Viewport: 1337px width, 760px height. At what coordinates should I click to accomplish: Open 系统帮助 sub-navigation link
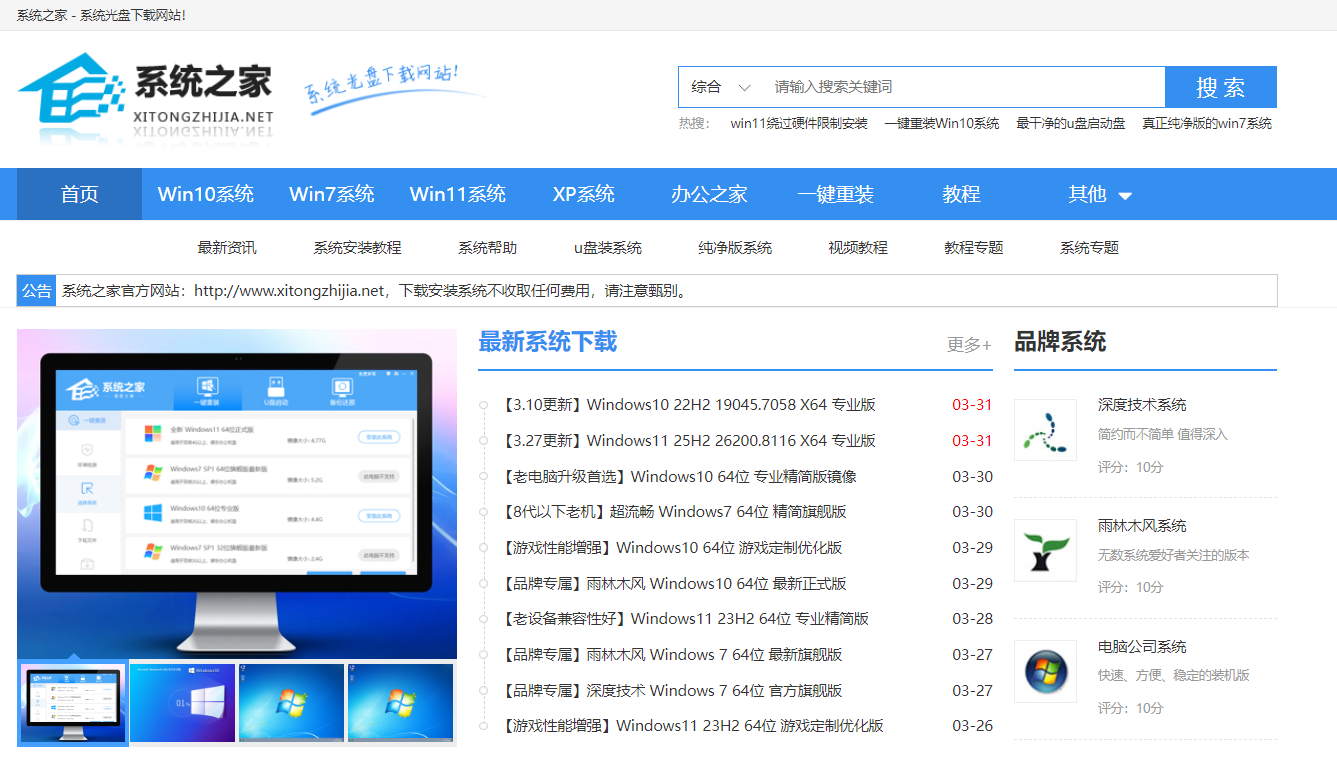[488, 247]
